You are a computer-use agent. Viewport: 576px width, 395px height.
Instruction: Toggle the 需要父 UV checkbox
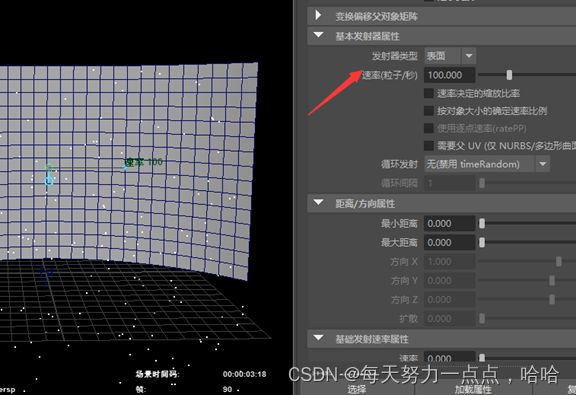(429, 146)
